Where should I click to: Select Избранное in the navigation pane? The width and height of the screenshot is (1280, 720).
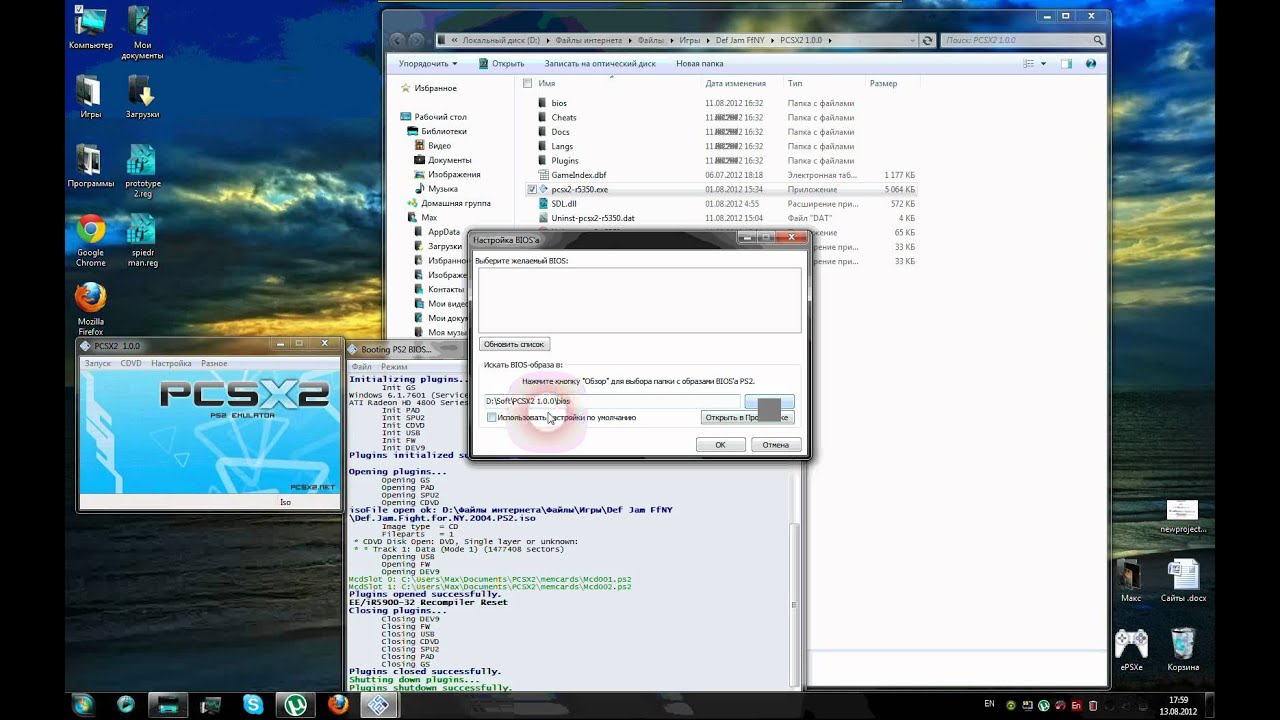[435, 88]
